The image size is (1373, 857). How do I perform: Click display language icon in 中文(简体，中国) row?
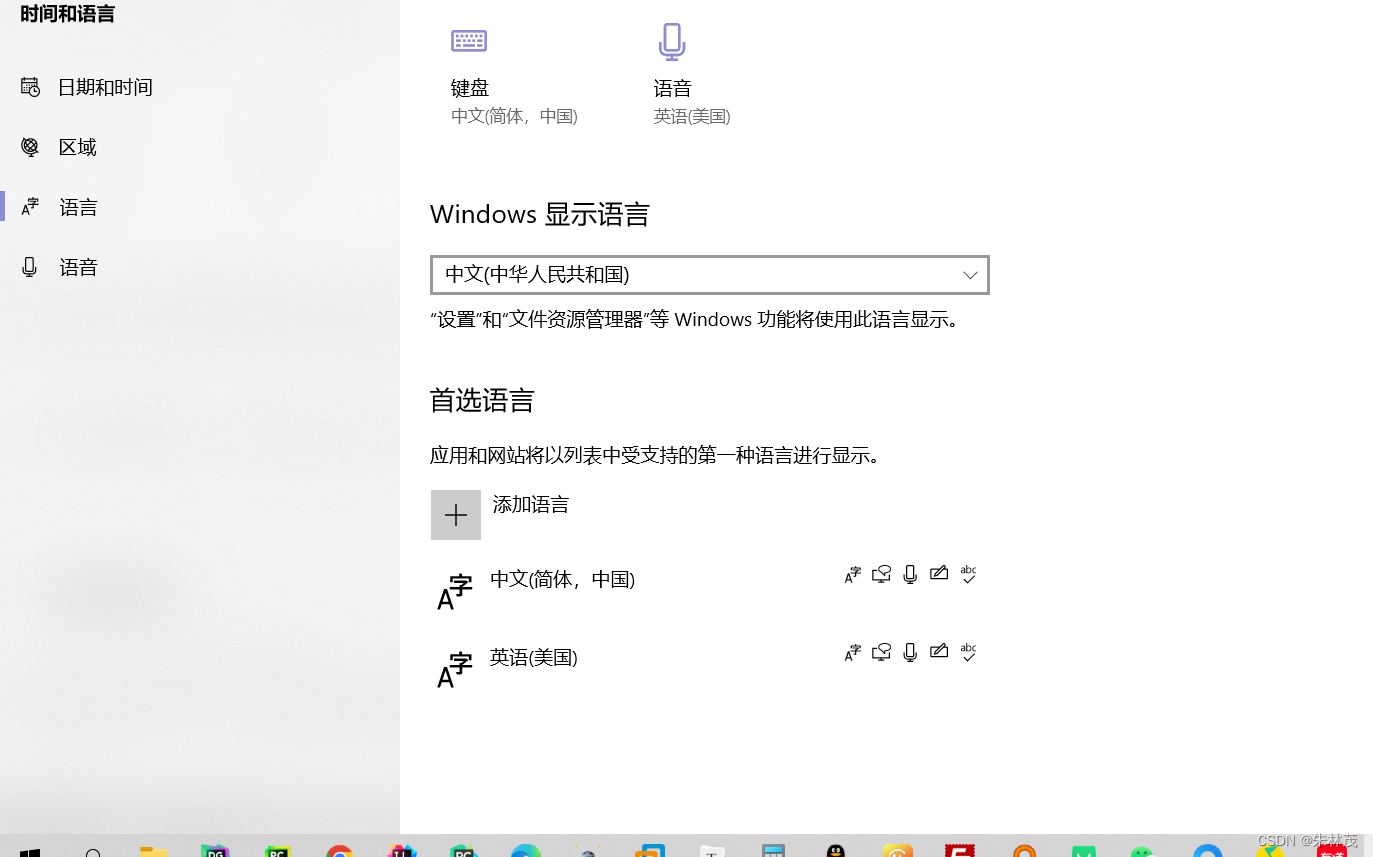tap(852, 574)
